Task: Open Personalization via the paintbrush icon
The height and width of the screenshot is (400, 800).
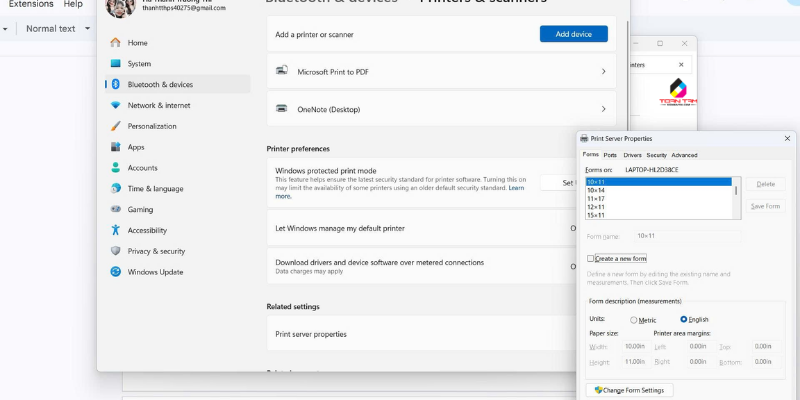Action: [x=116, y=126]
